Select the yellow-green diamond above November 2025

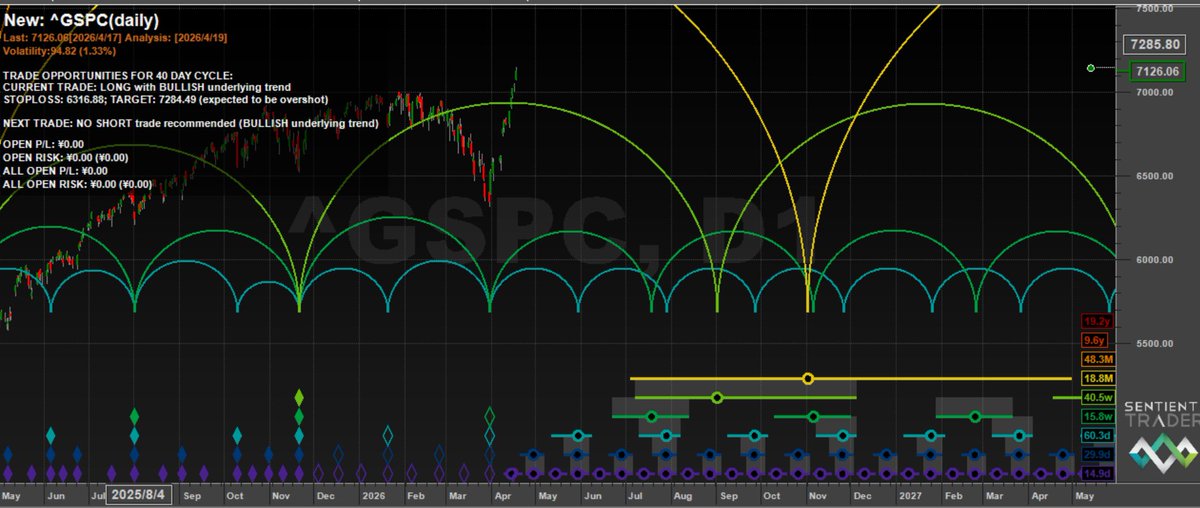299,397
